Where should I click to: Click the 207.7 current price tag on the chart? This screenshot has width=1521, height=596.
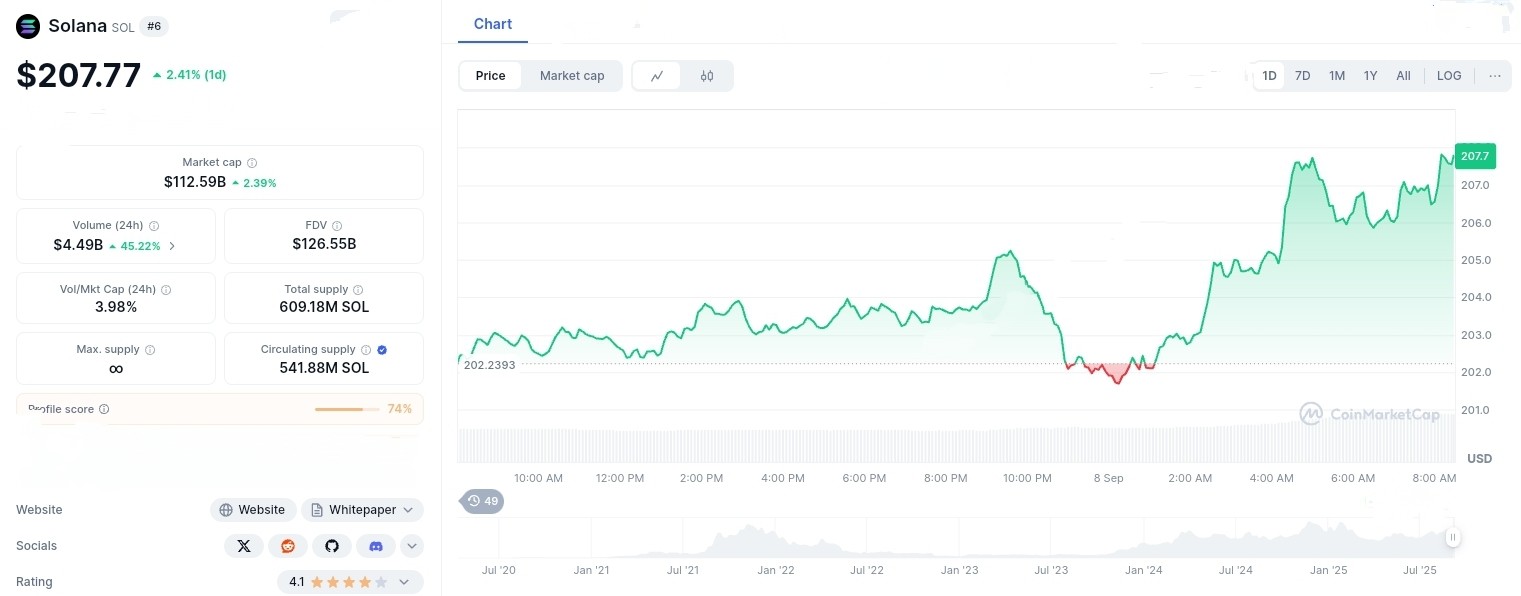1474,156
